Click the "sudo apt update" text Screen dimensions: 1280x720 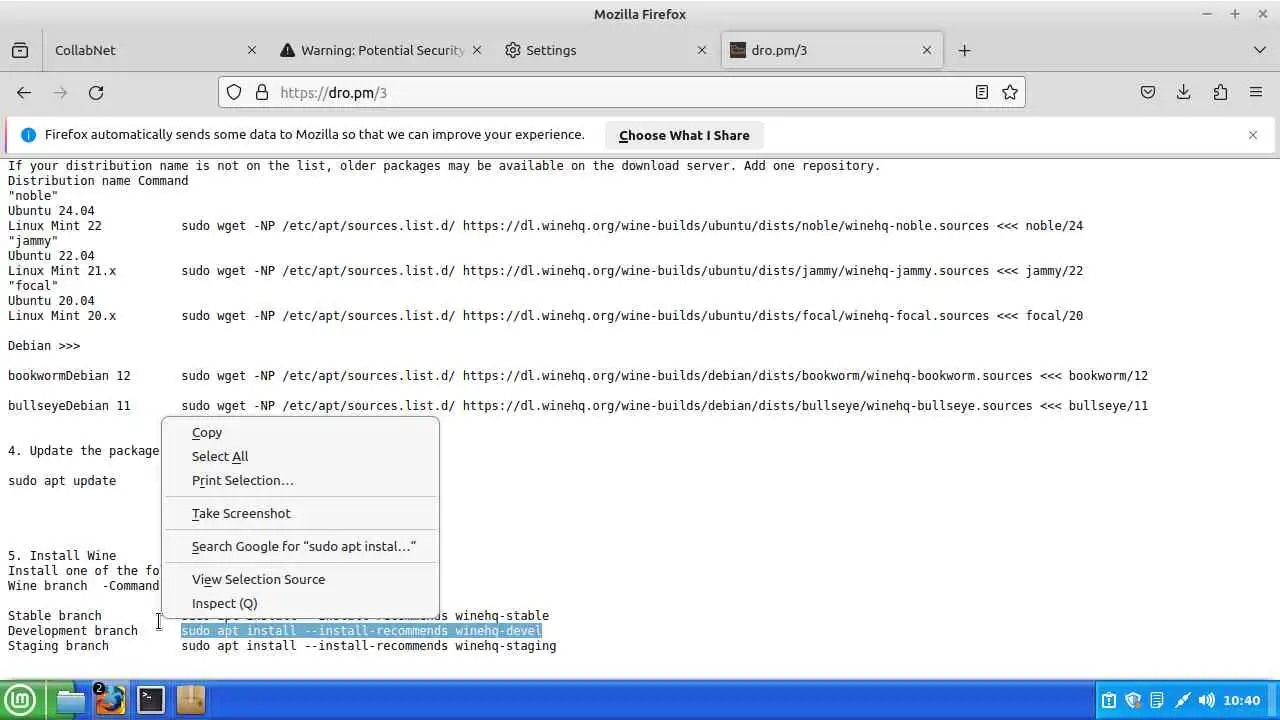[x=62, y=481]
